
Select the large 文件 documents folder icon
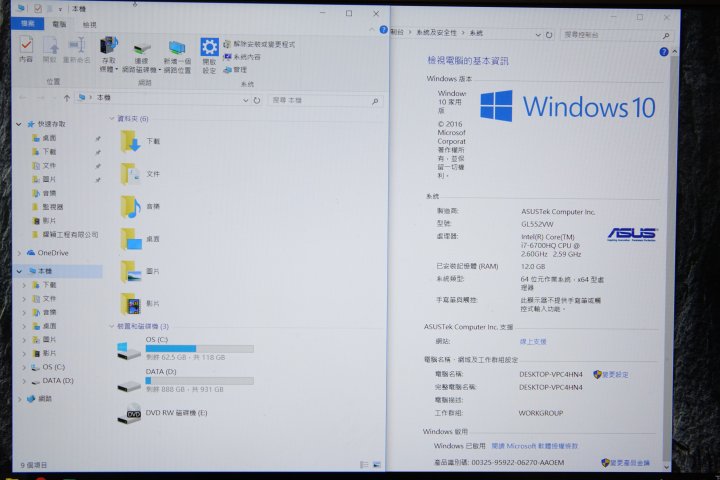tap(130, 174)
